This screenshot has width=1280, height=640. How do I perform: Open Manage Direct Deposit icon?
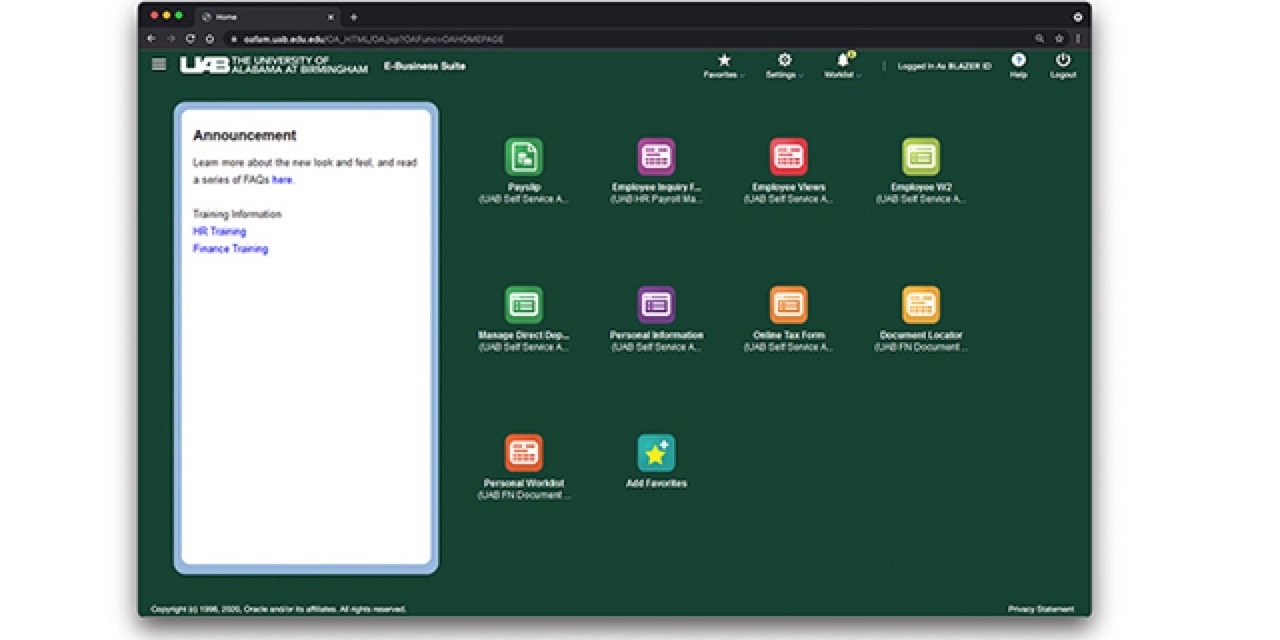tap(523, 304)
